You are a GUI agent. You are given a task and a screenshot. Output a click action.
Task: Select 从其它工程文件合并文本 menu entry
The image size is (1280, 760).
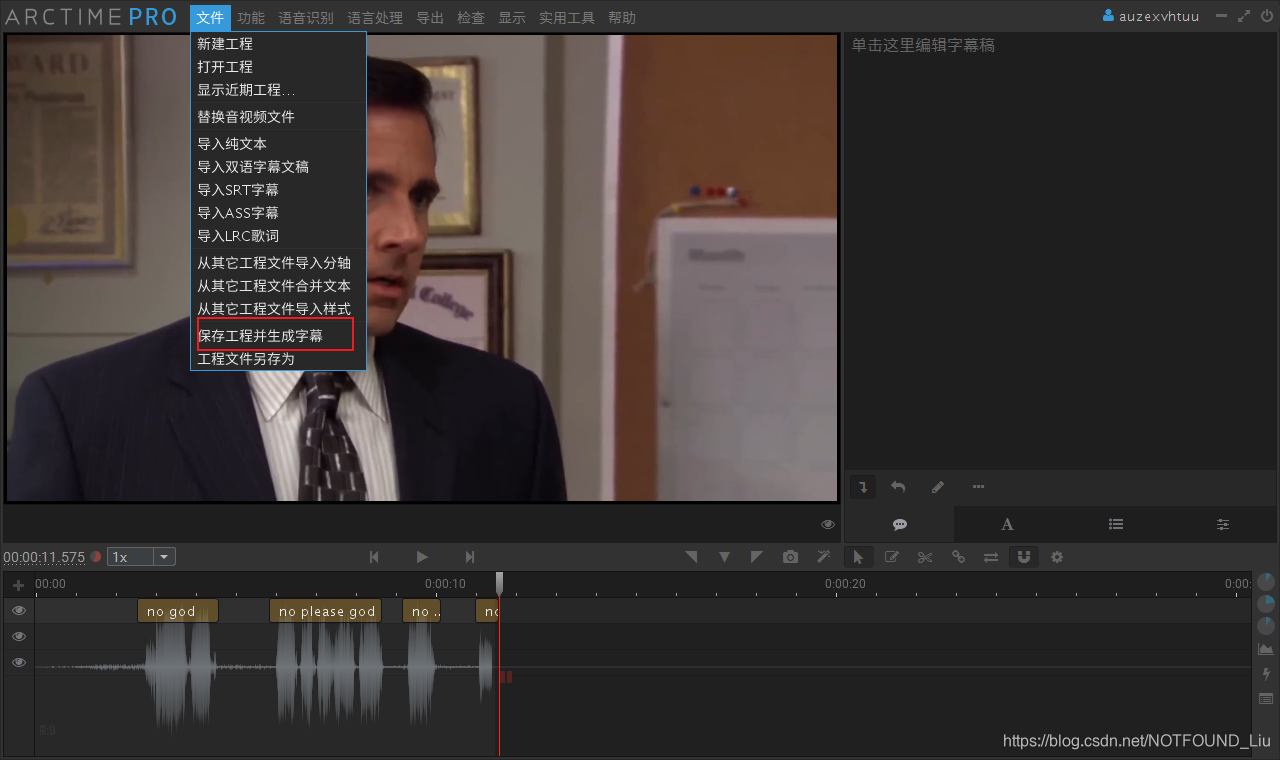point(278,286)
